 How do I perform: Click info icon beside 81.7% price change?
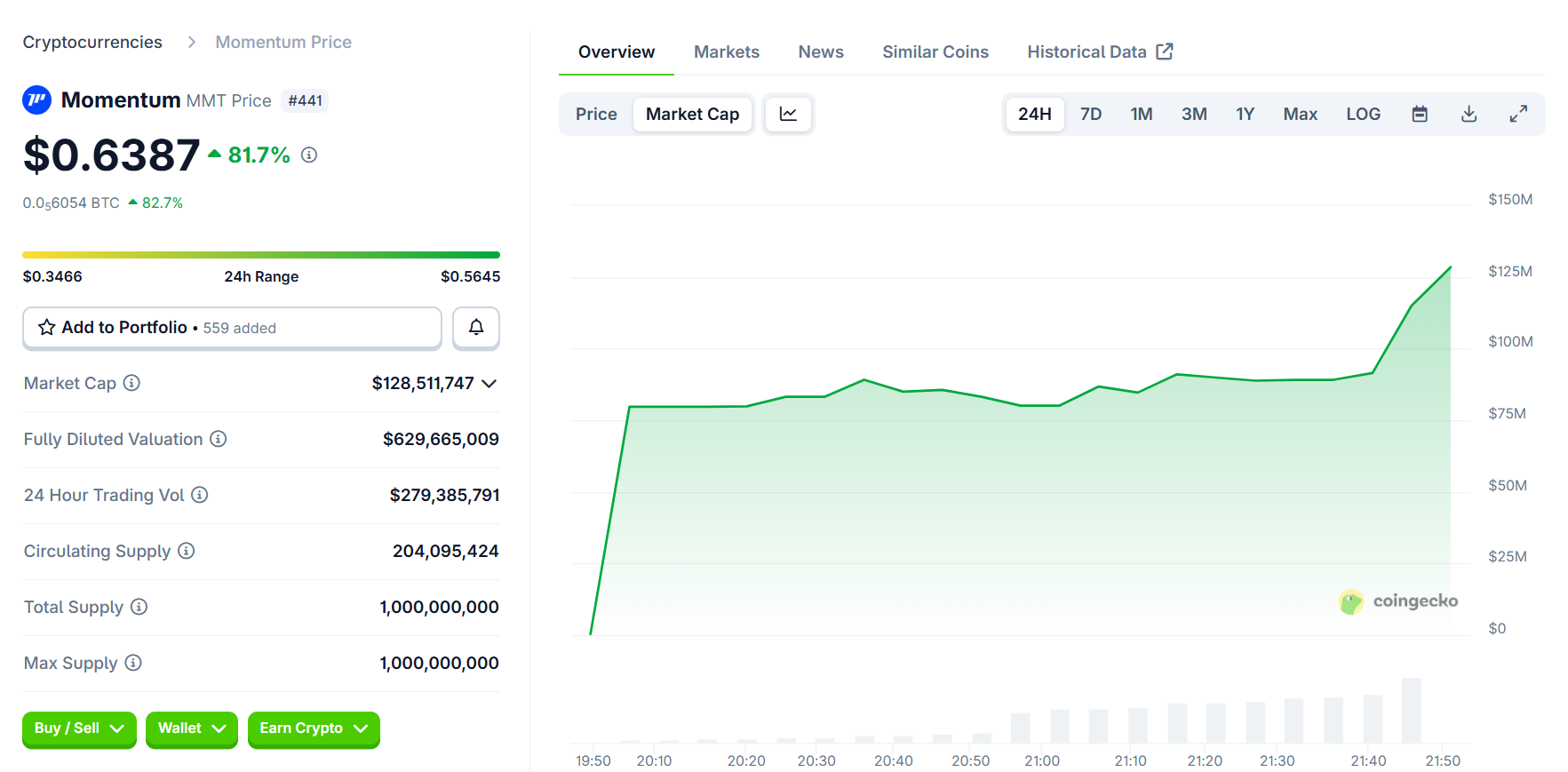[x=309, y=155]
